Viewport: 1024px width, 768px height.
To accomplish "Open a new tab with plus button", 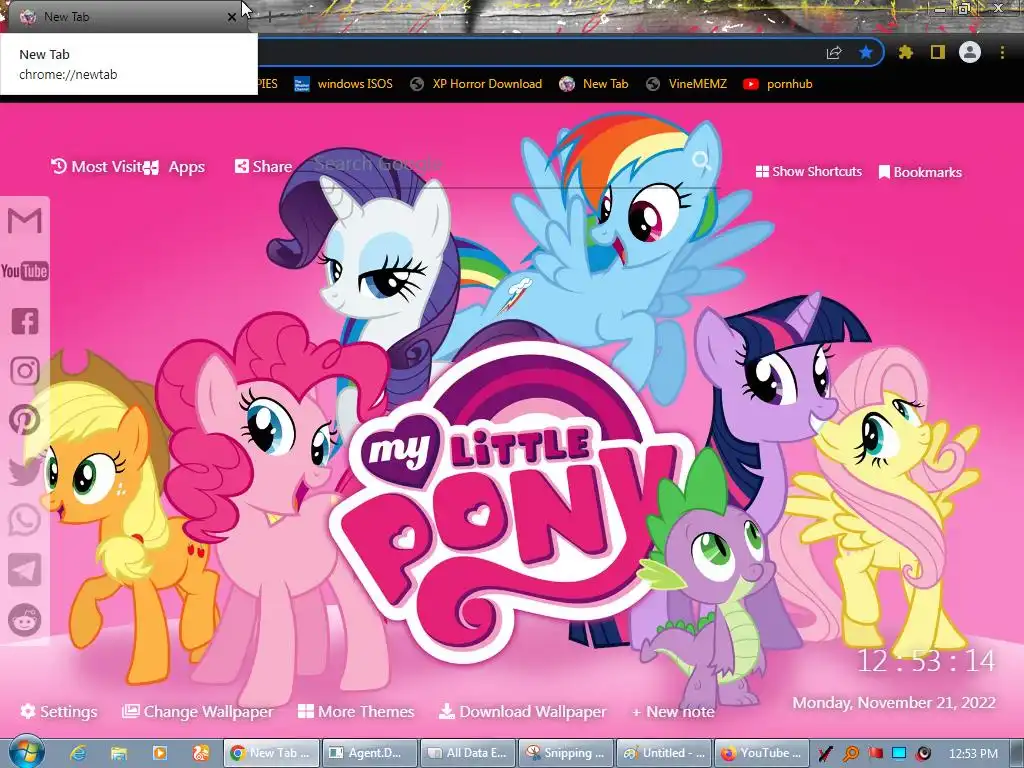I will (270, 17).
